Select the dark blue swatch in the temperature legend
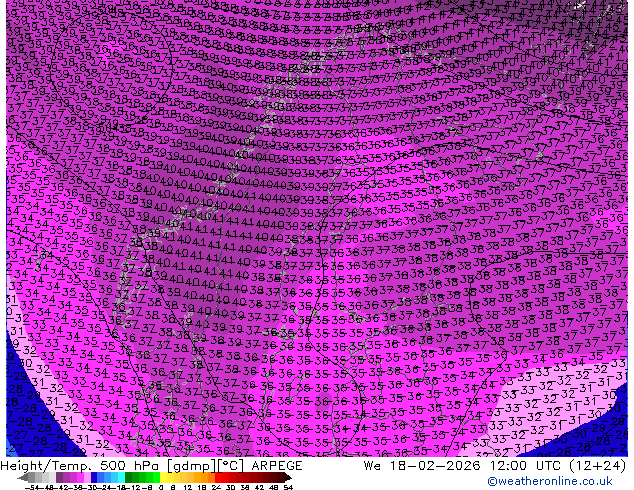The height and width of the screenshot is (490, 634). tap(94, 477)
